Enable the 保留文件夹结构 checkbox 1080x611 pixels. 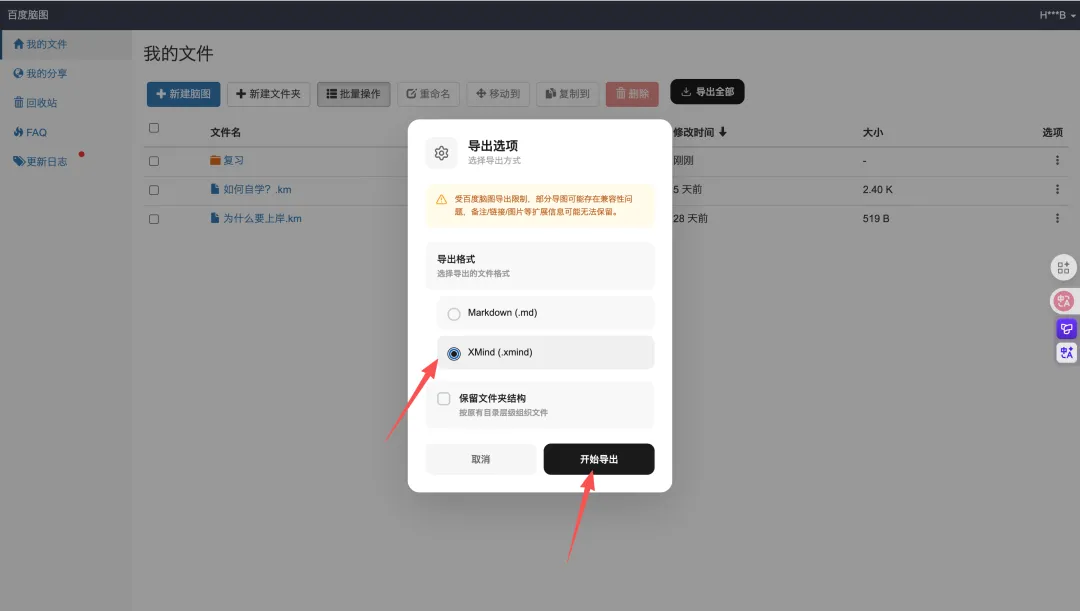444,399
